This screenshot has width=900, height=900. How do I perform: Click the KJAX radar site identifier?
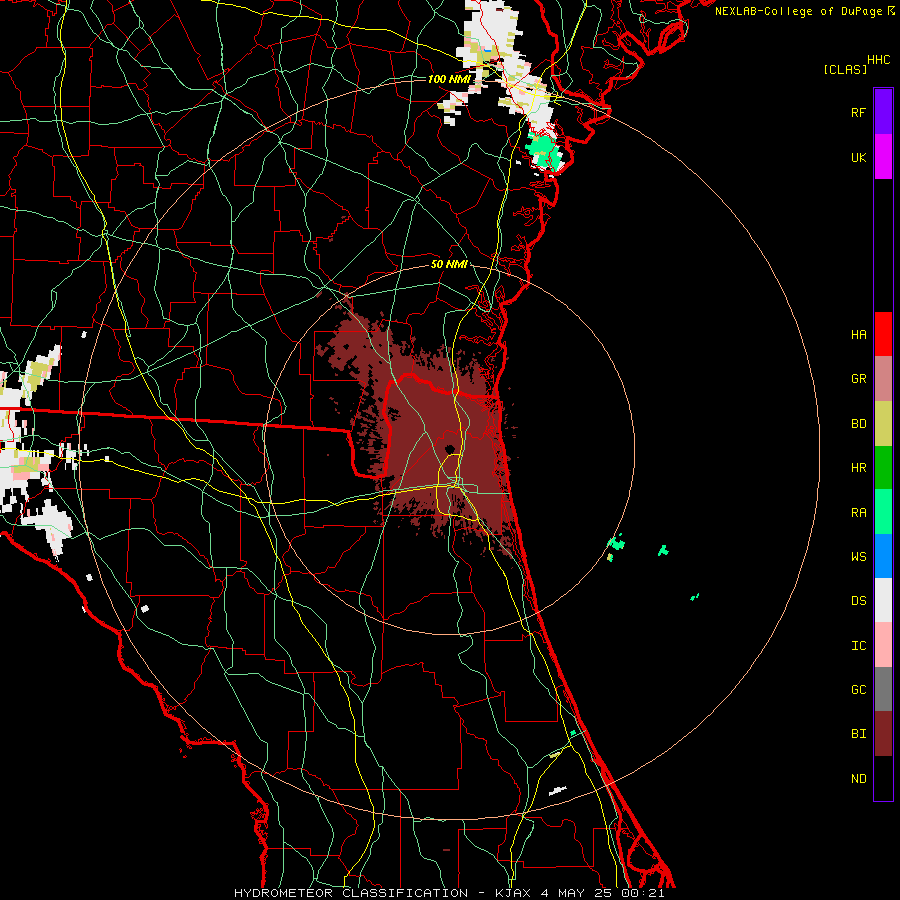pos(514,893)
